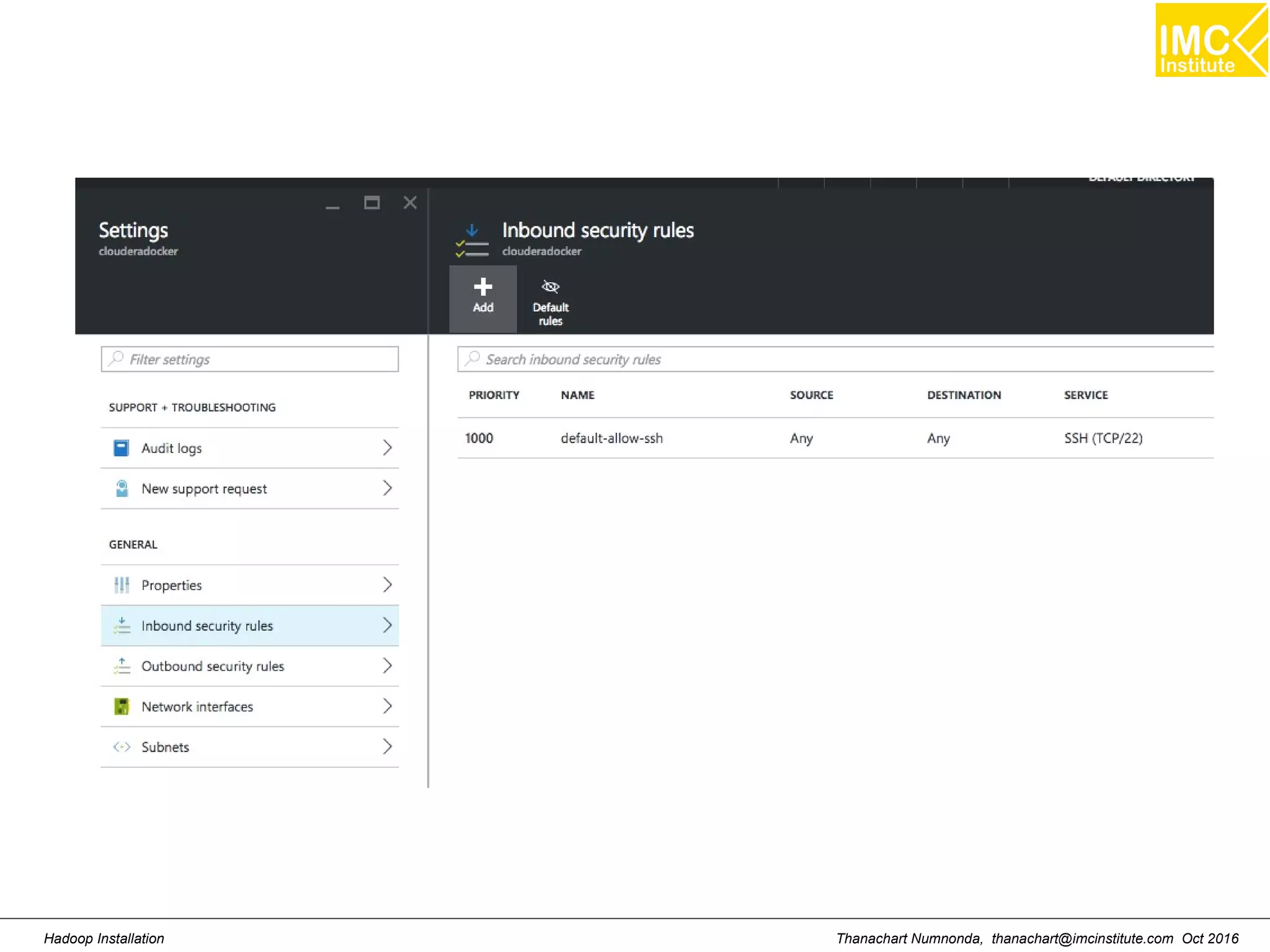Click the Any source cell
Screen dimensions: 1270x952
pyautogui.click(x=801, y=438)
